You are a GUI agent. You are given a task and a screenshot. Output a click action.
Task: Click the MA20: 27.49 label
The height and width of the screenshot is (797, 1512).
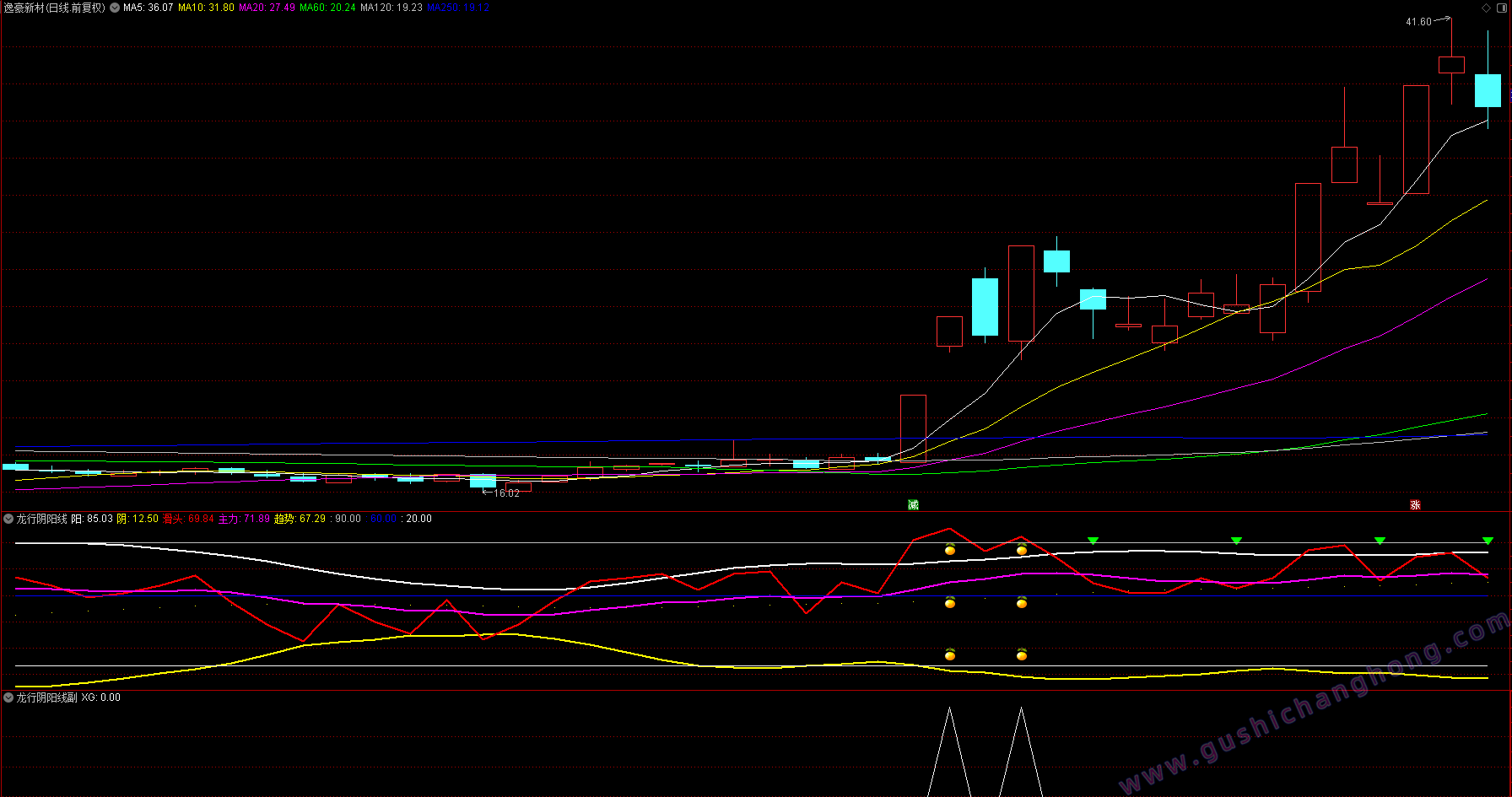pos(267,8)
